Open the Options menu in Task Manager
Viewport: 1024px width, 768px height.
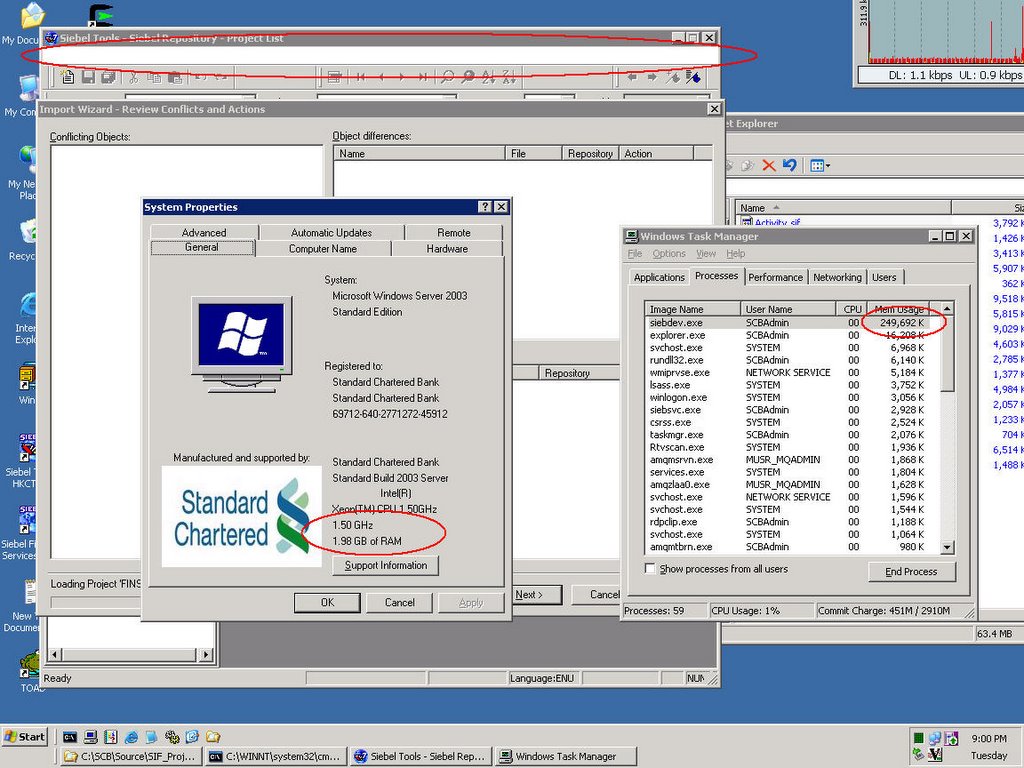[669, 253]
